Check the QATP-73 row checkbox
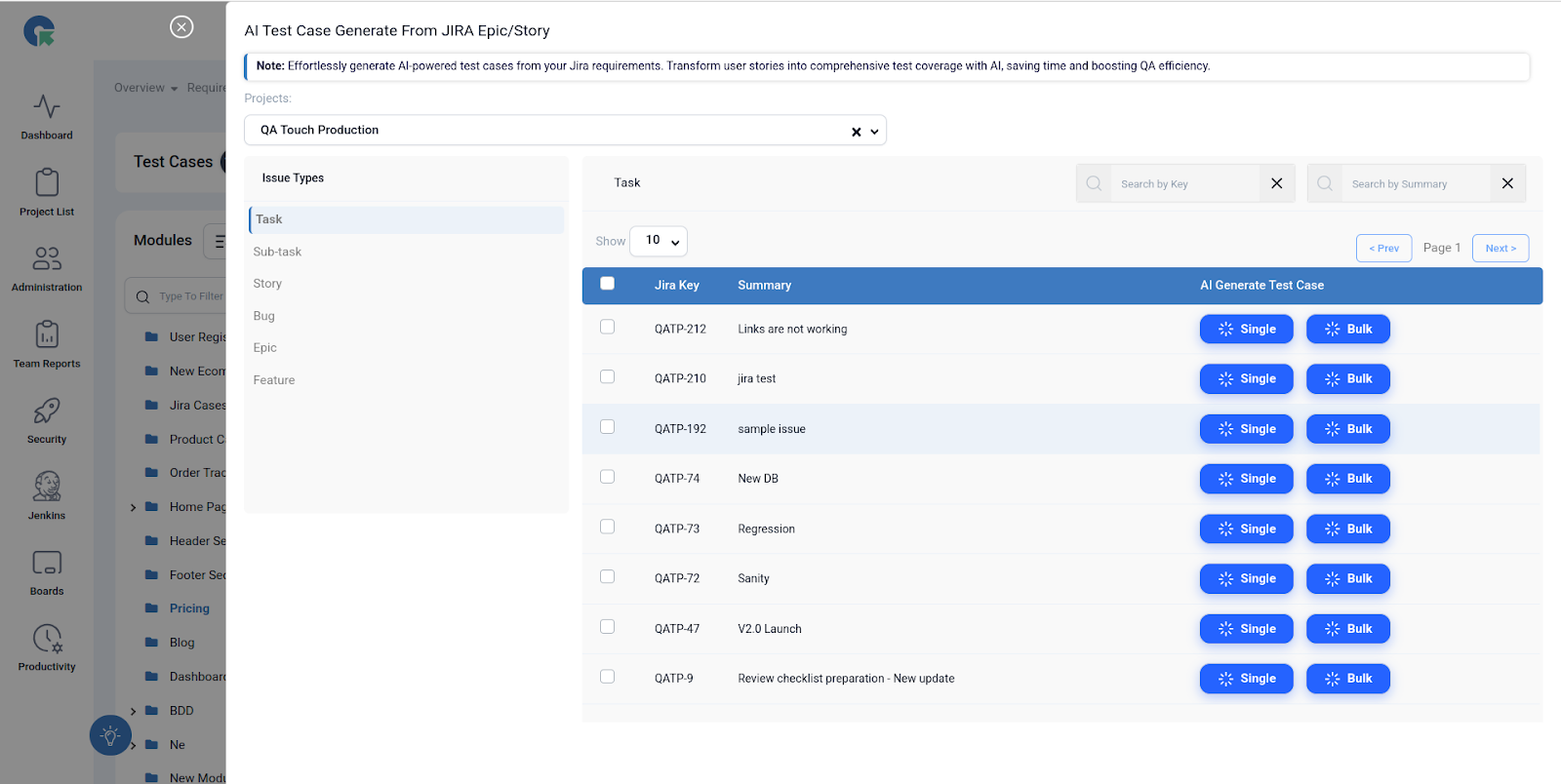 pos(607,527)
